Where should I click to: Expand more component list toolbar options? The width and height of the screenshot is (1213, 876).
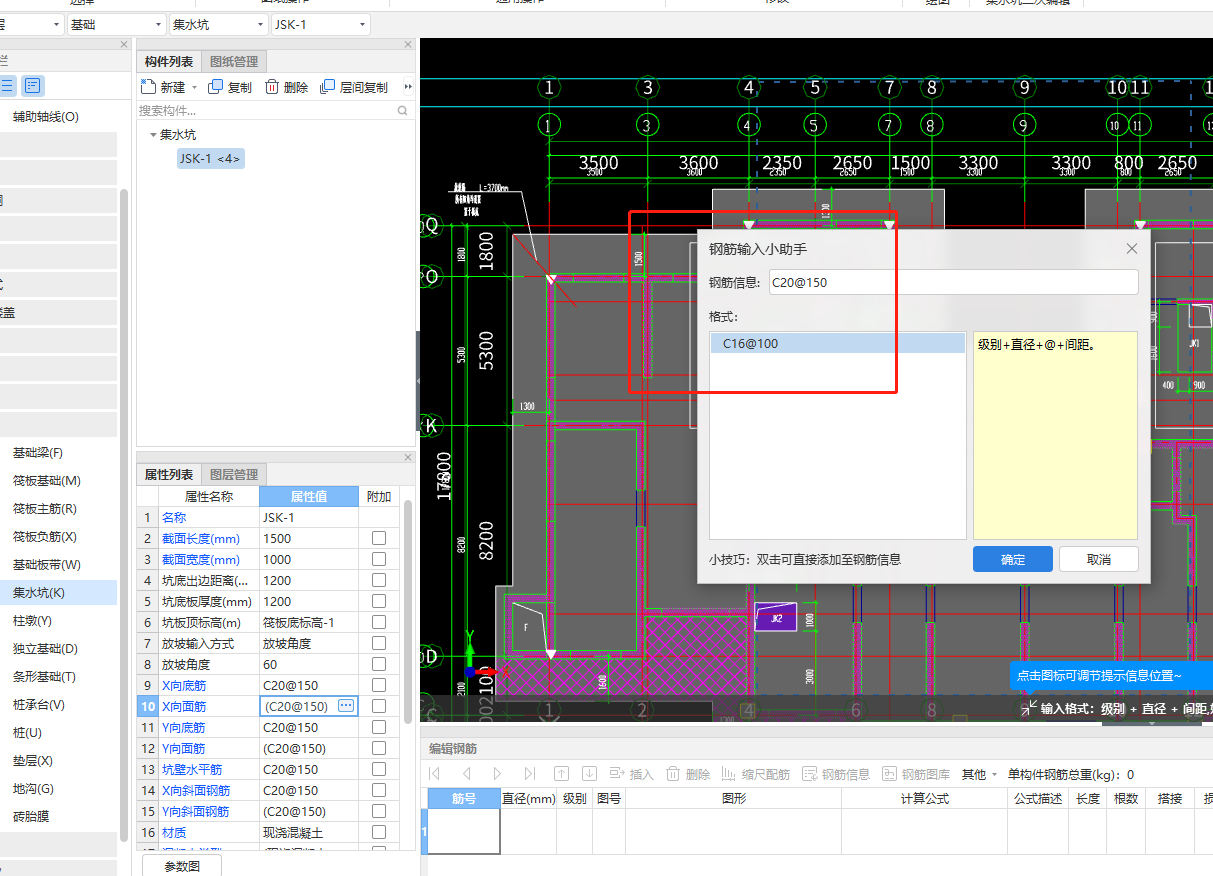(407, 88)
